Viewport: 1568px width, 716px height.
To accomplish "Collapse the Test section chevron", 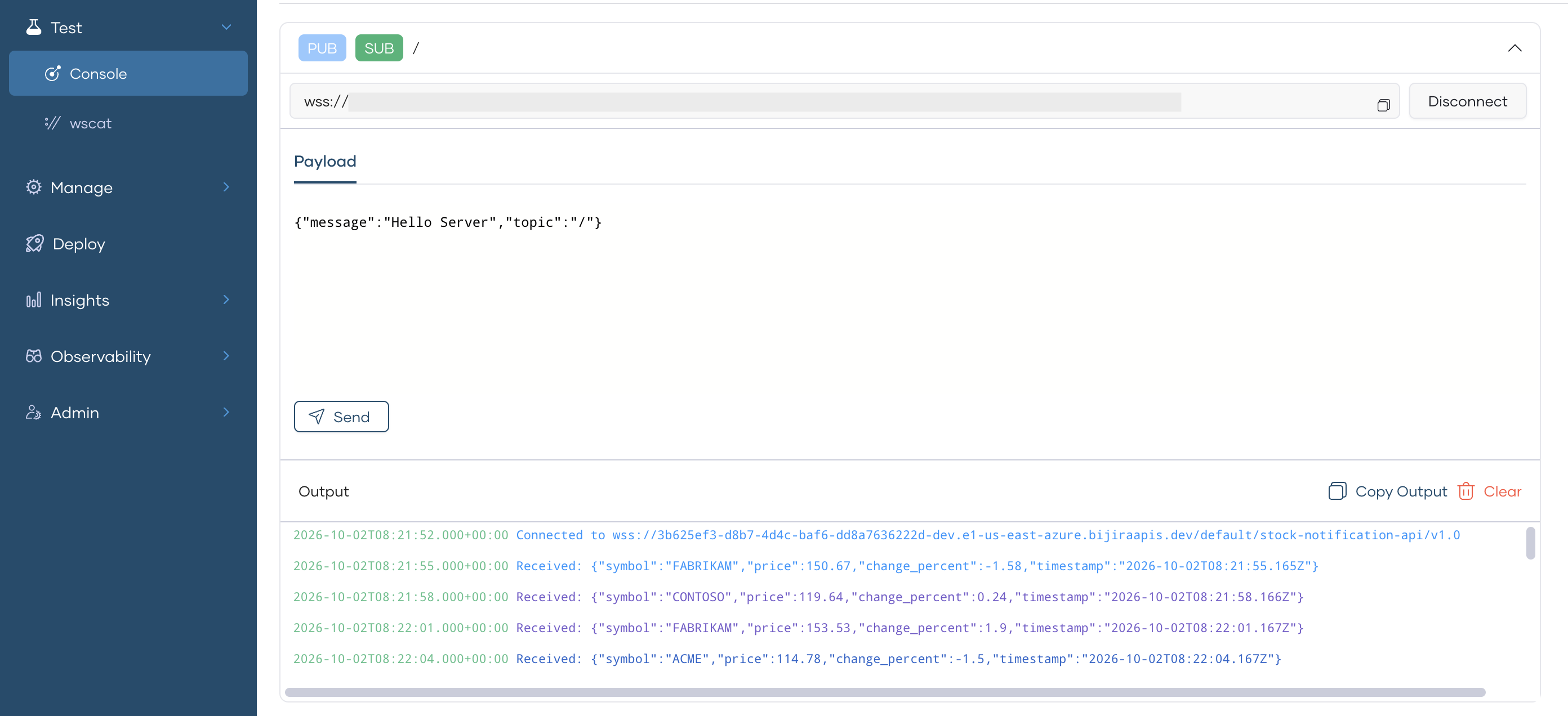I will [226, 27].
